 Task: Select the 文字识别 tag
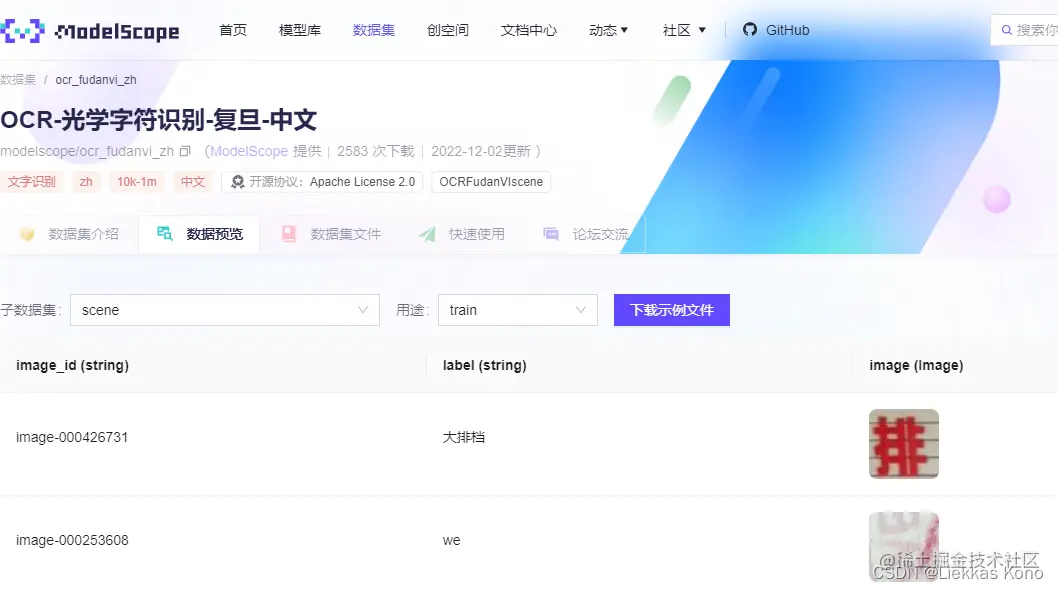(32, 182)
